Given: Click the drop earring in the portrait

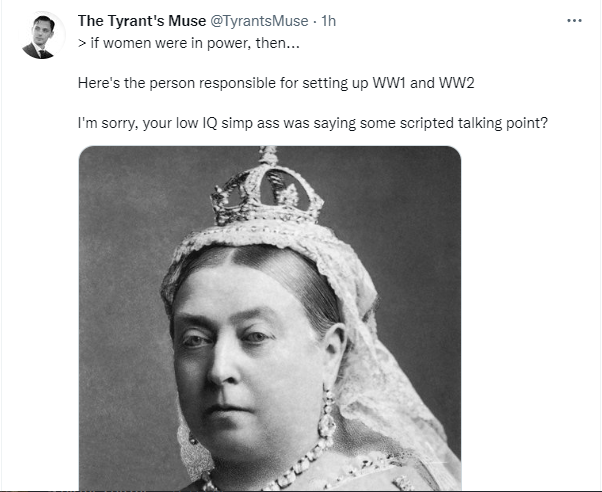Looking at the screenshot, I should (327, 420).
